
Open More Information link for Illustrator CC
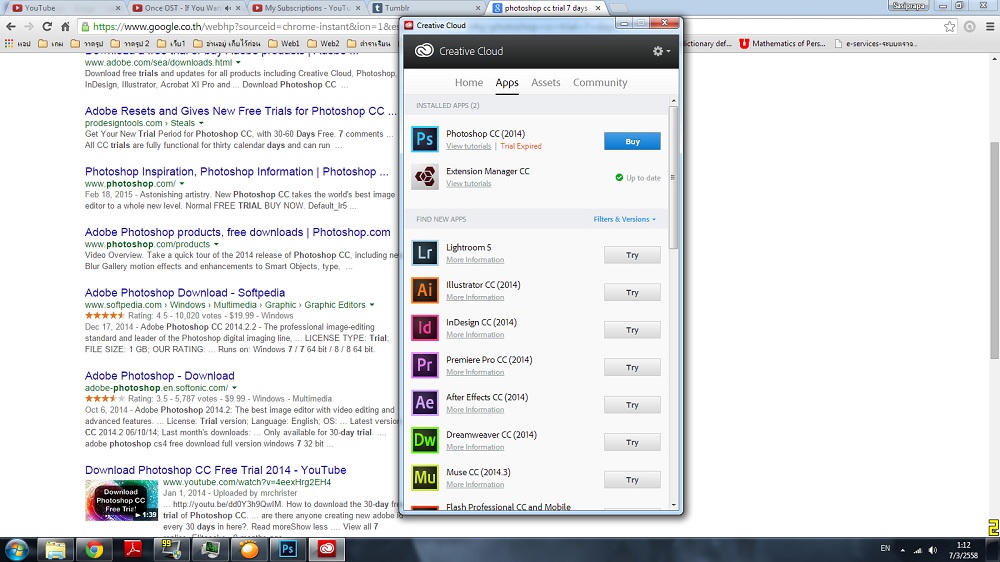[474, 297]
